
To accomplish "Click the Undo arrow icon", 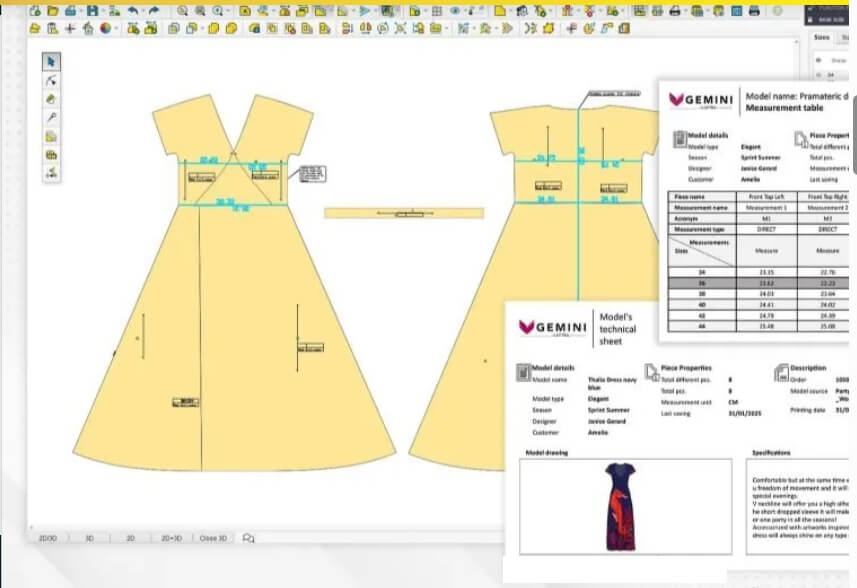I will pos(133,11).
